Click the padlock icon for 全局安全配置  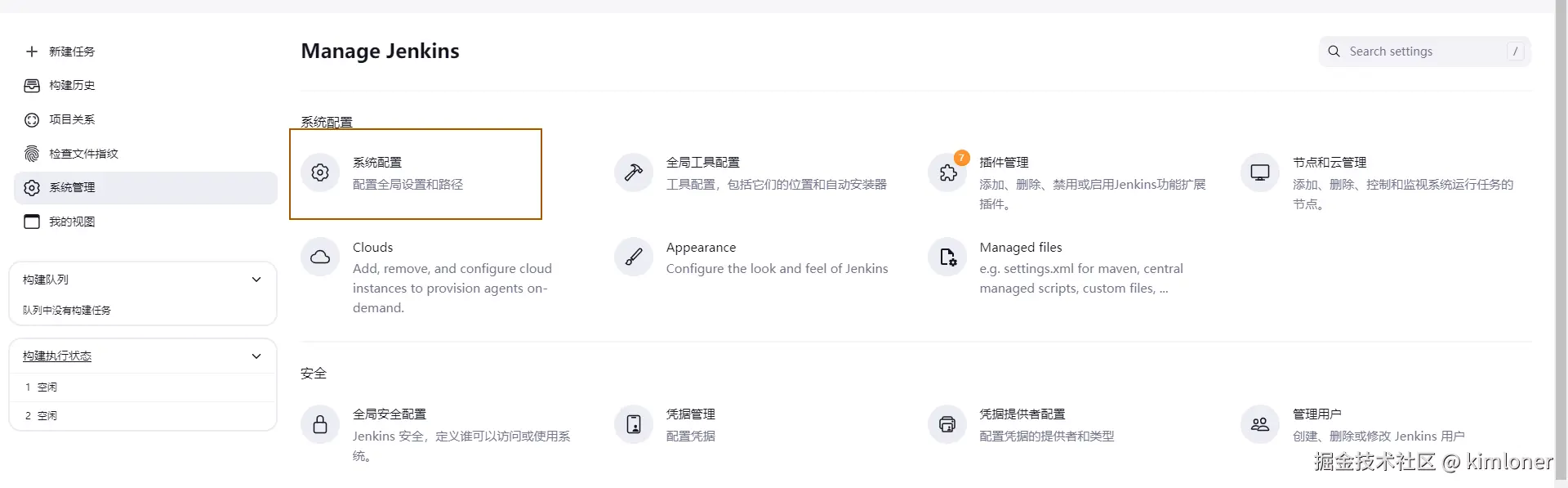pos(320,424)
